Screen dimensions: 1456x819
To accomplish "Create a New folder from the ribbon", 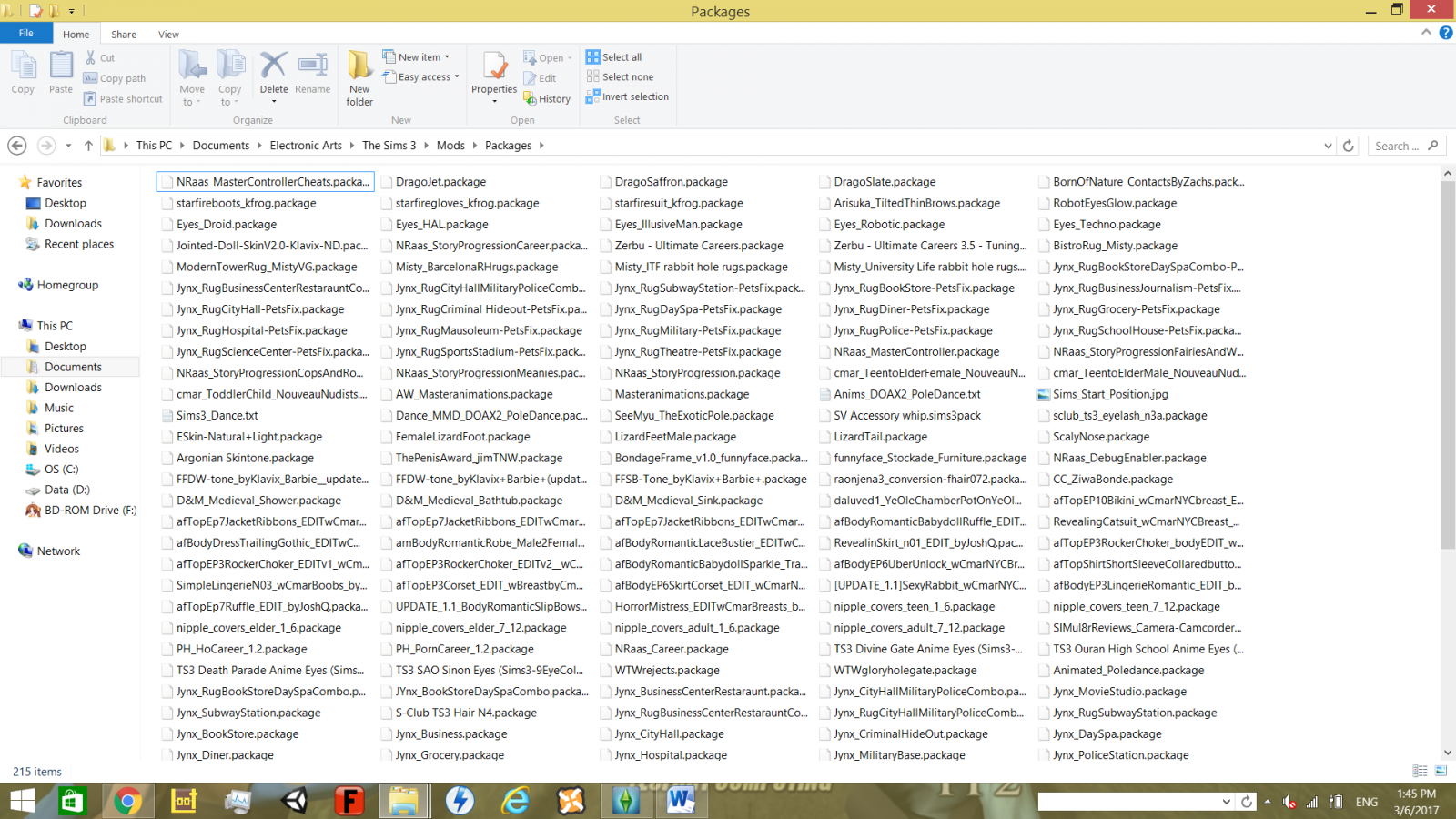I will [x=359, y=78].
